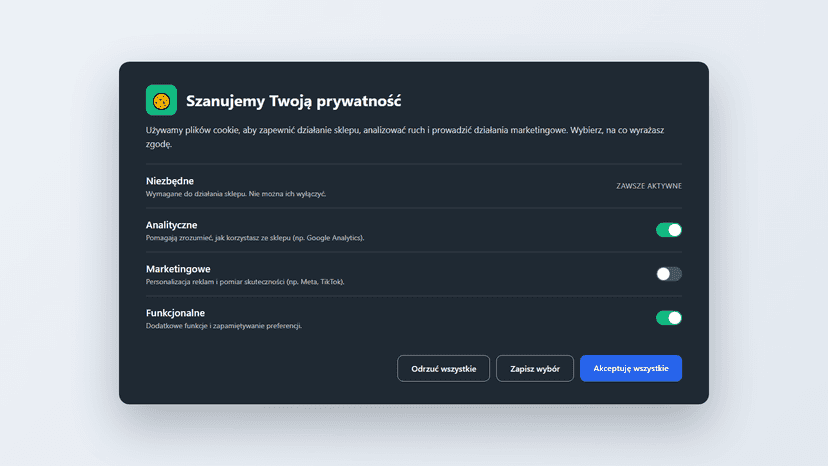Screen dimensions: 828x466
Task: Disable the Analityczne cookies toggle
Action: click(669, 230)
